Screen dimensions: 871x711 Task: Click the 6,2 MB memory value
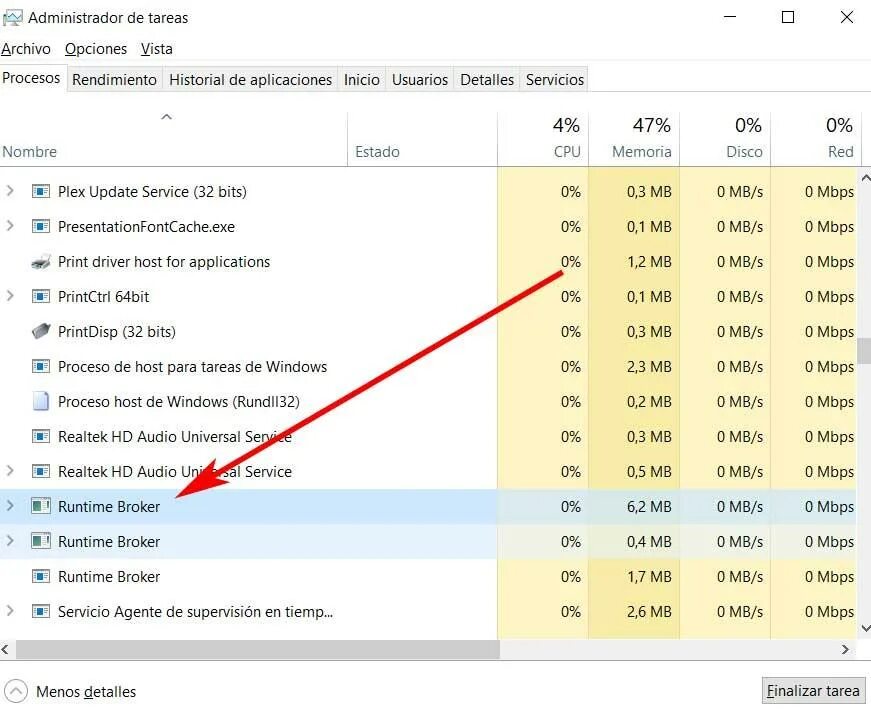coord(649,507)
